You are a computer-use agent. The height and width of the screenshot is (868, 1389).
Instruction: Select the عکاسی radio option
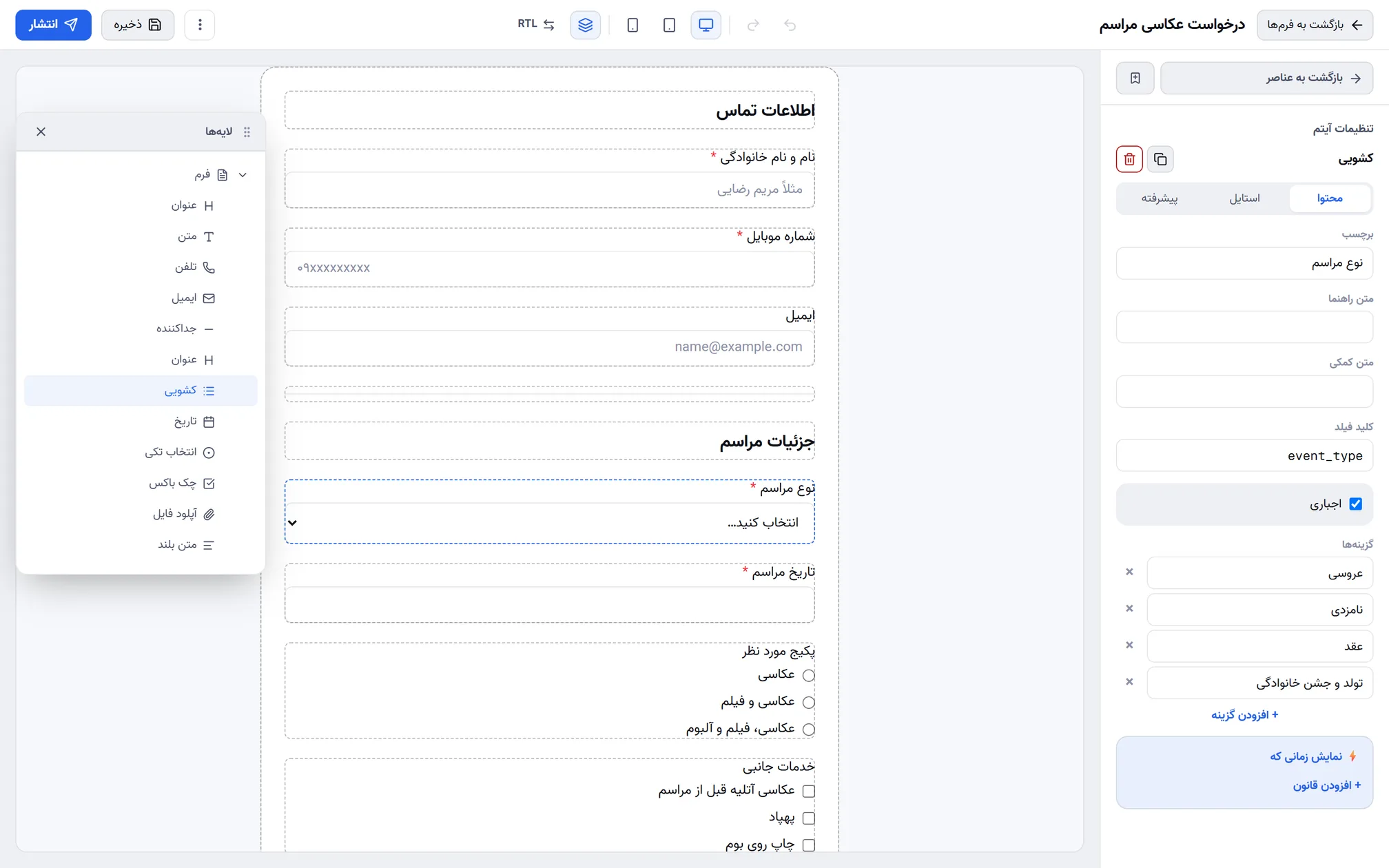(809, 675)
